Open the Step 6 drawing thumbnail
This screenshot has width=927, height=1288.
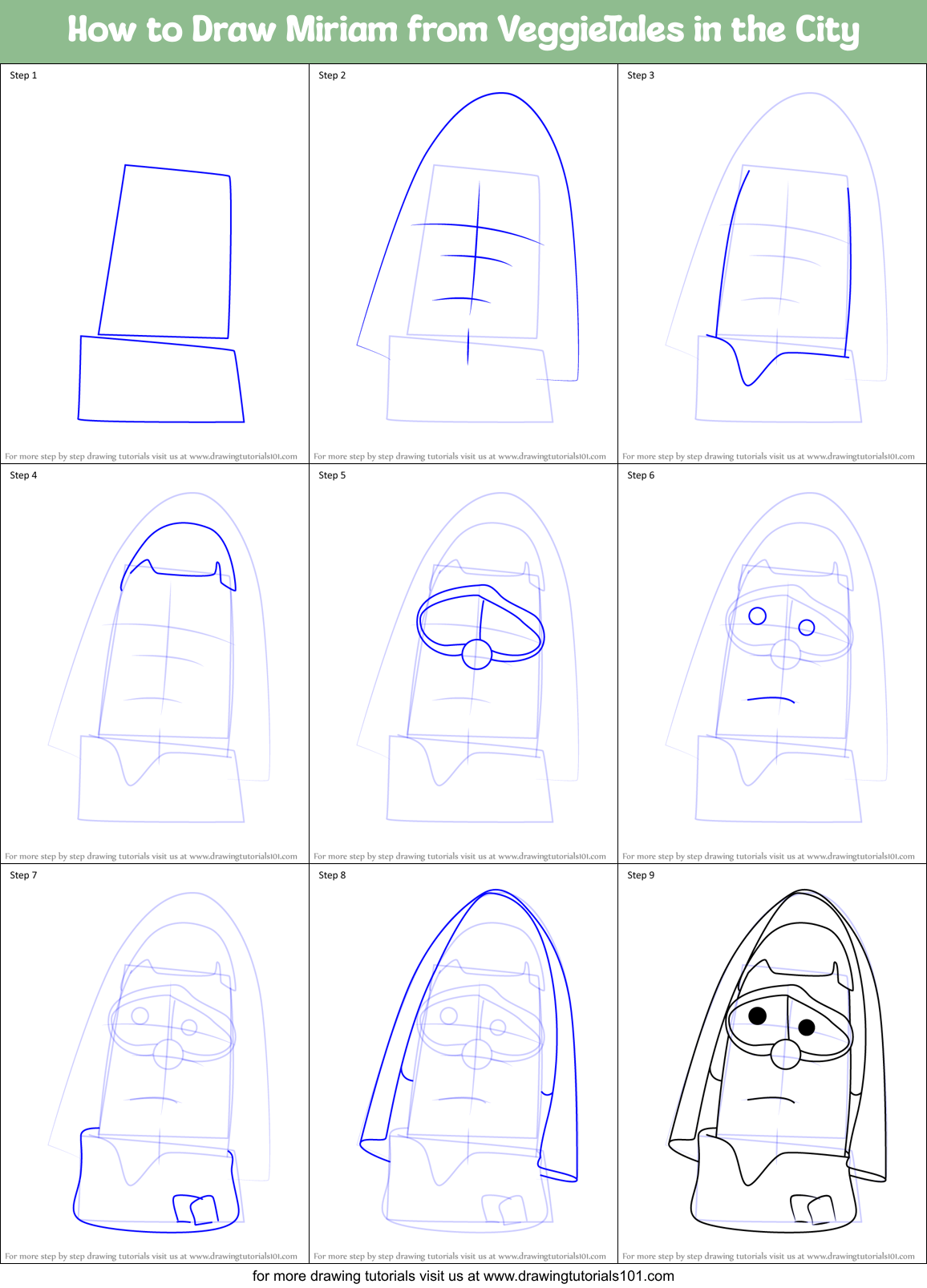tap(772, 664)
